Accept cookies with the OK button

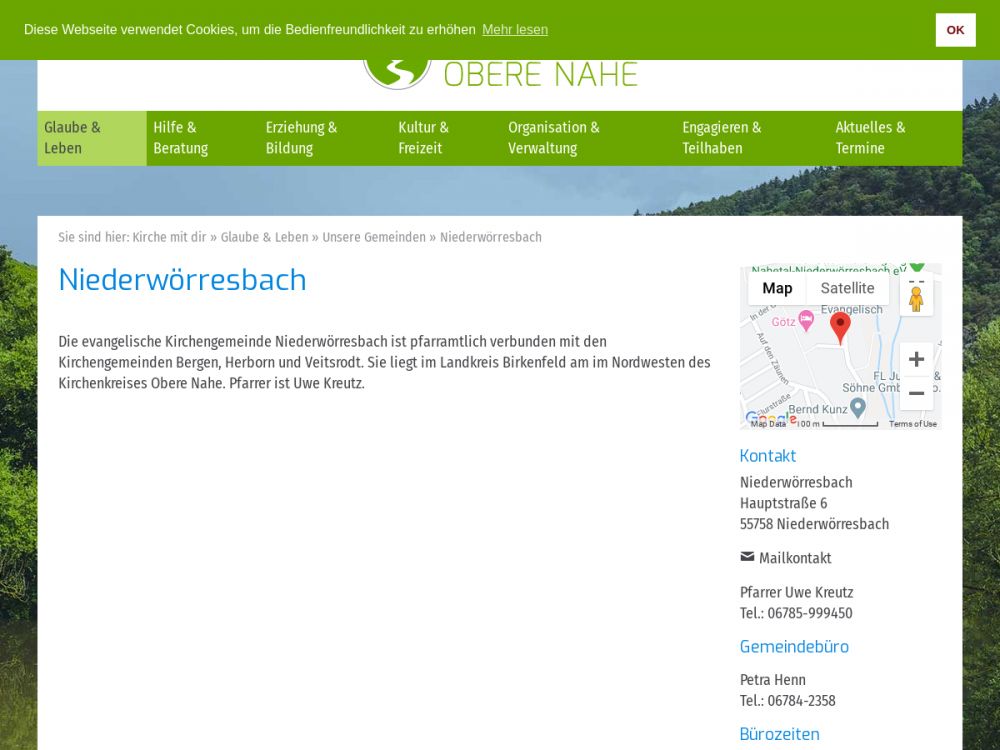955,30
